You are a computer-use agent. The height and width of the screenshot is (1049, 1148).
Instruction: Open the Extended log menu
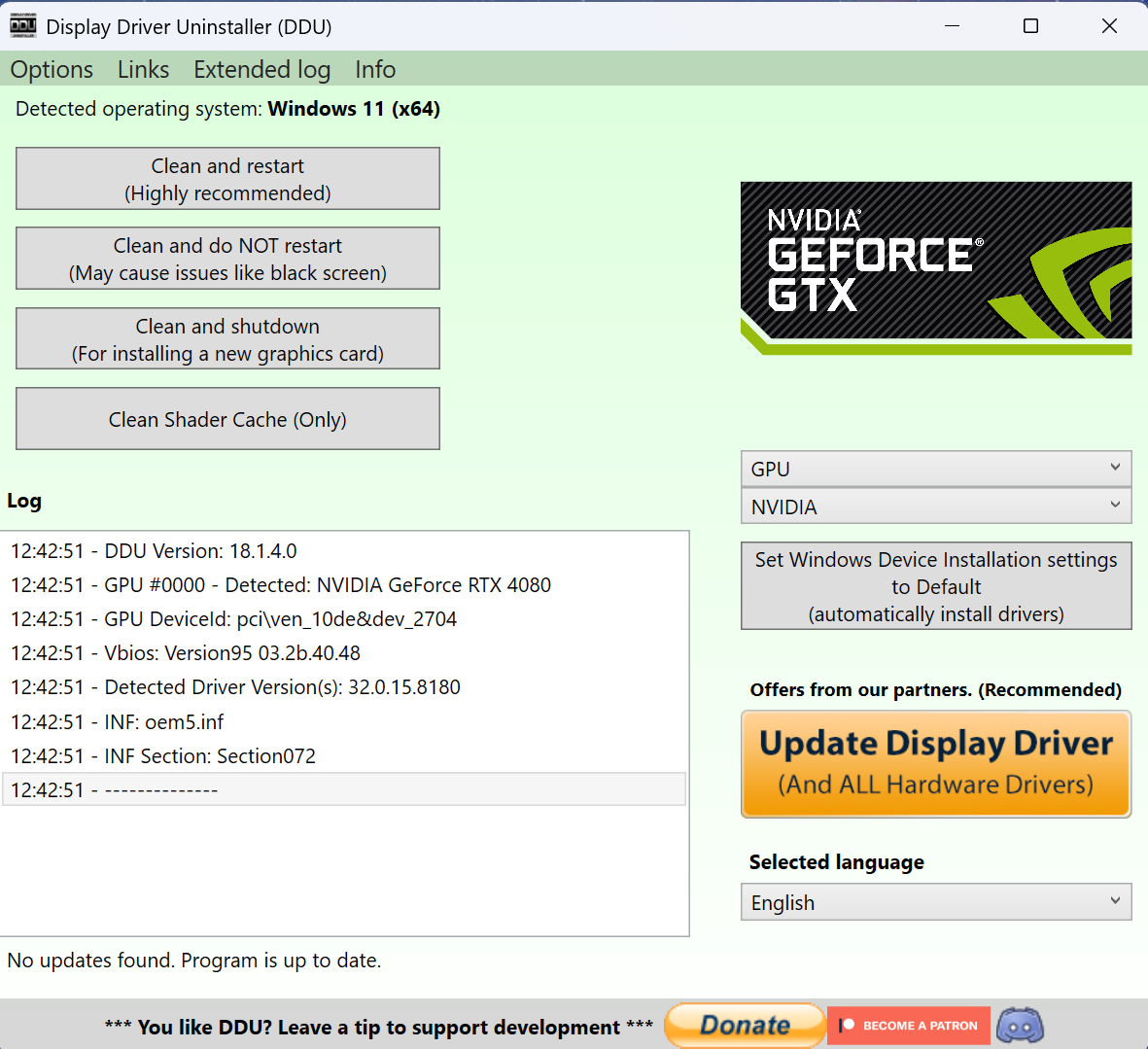coord(261,69)
